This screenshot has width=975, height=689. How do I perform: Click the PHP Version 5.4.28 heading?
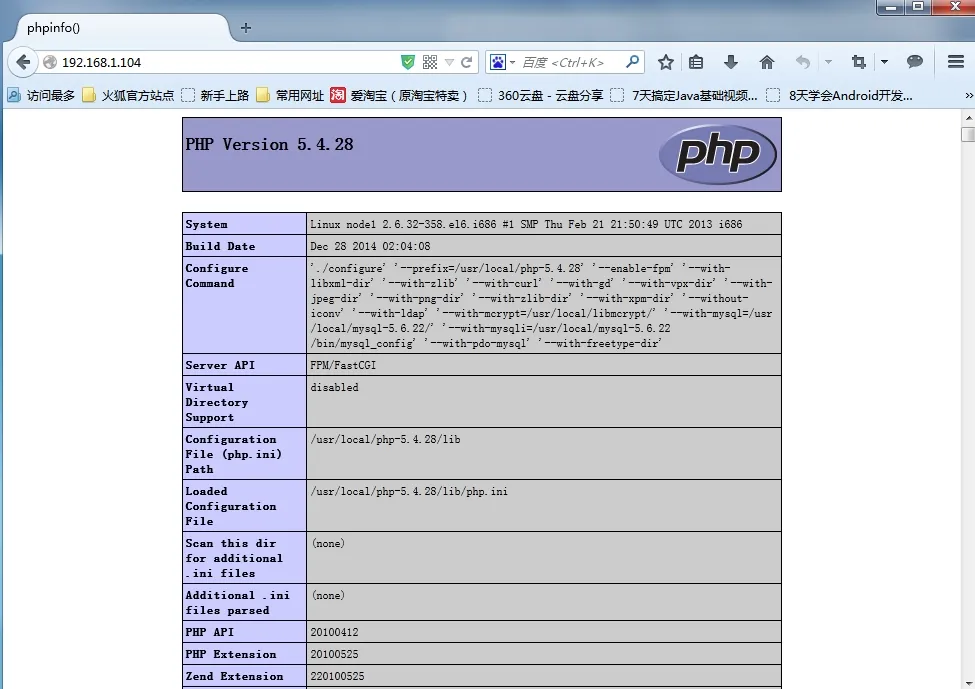pyautogui.click(x=269, y=144)
